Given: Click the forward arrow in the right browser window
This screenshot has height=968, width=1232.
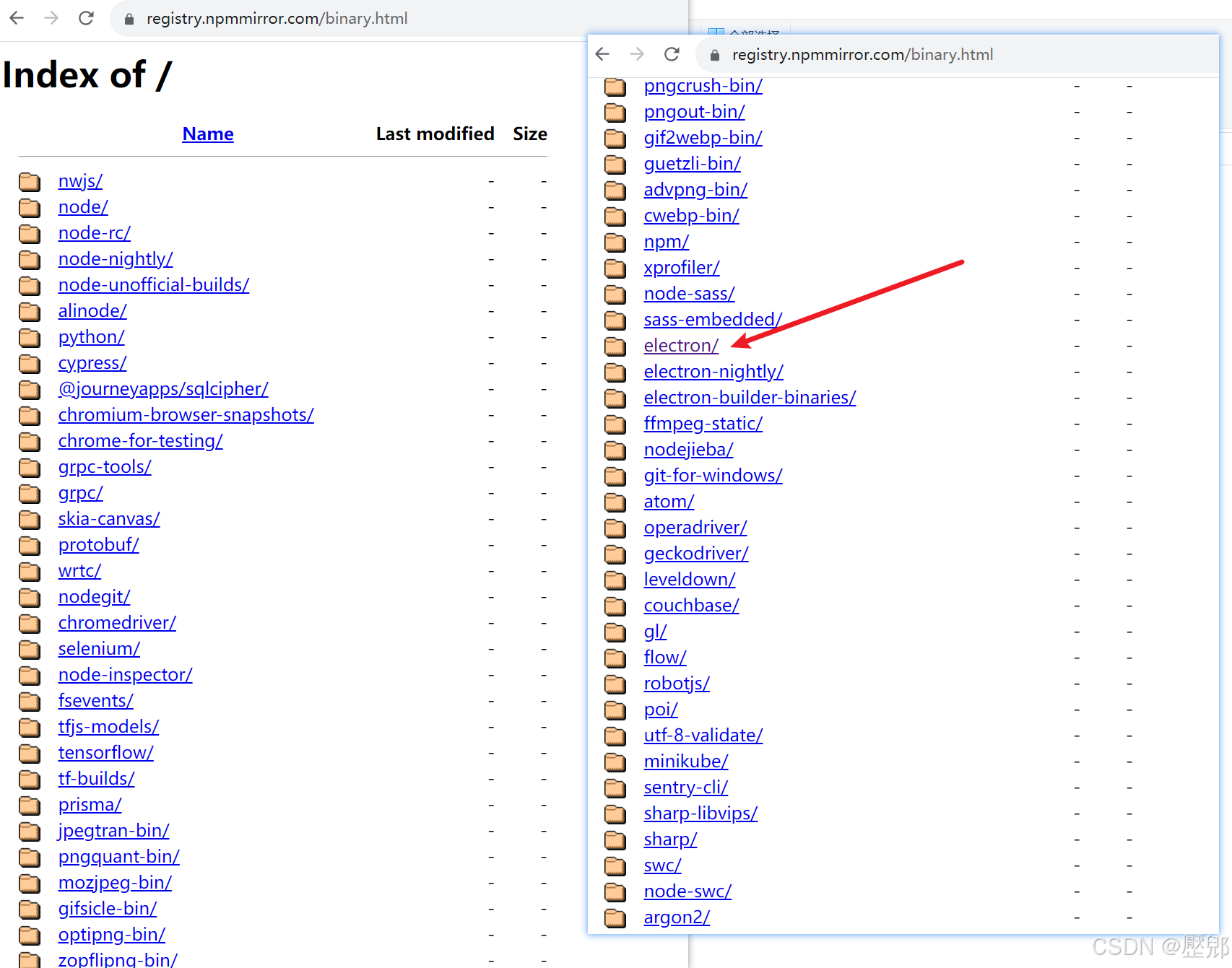Looking at the screenshot, I should click(x=637, y=54).
